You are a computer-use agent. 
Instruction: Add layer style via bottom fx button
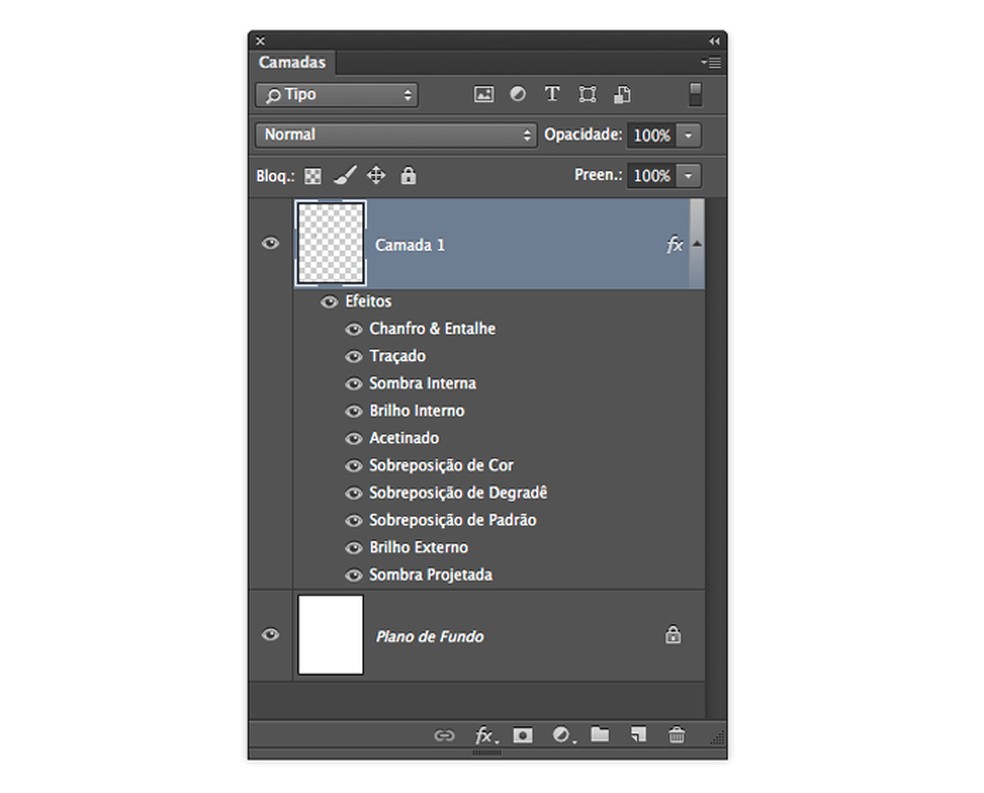click(x=486, y=735)
